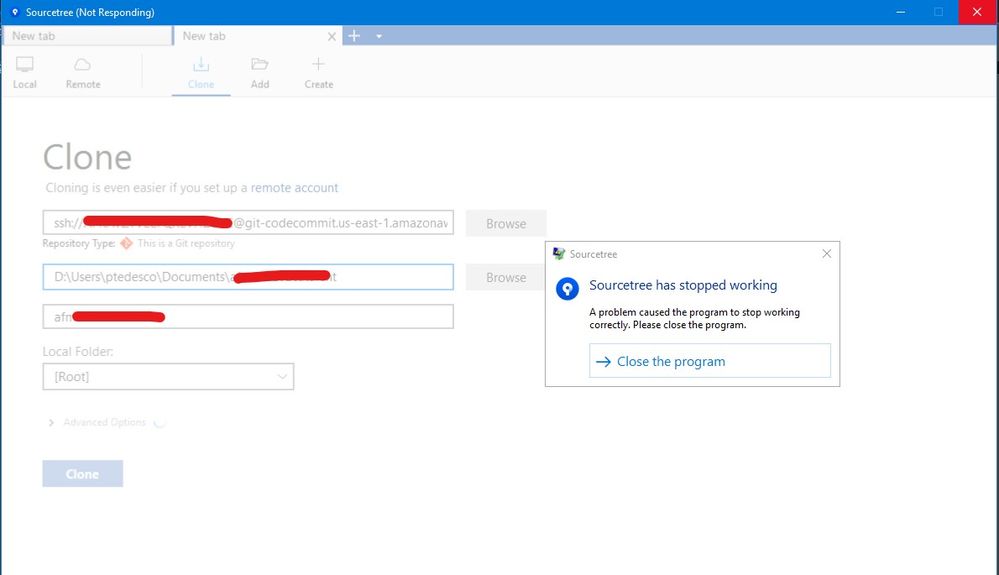Image resolution: width=999 pixels, height=575 pixels.
Task: Click the blue Clone button
Action: (x=83, y=474)
